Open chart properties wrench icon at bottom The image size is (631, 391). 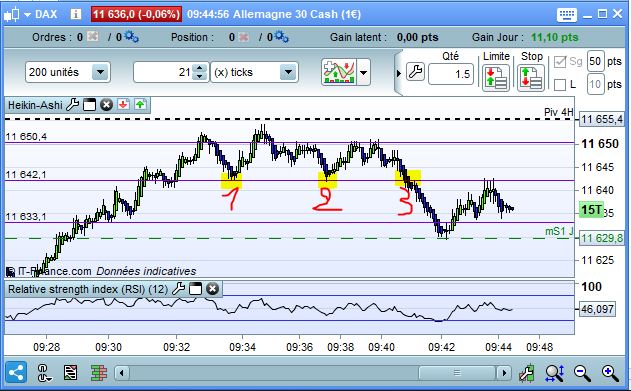526,373
